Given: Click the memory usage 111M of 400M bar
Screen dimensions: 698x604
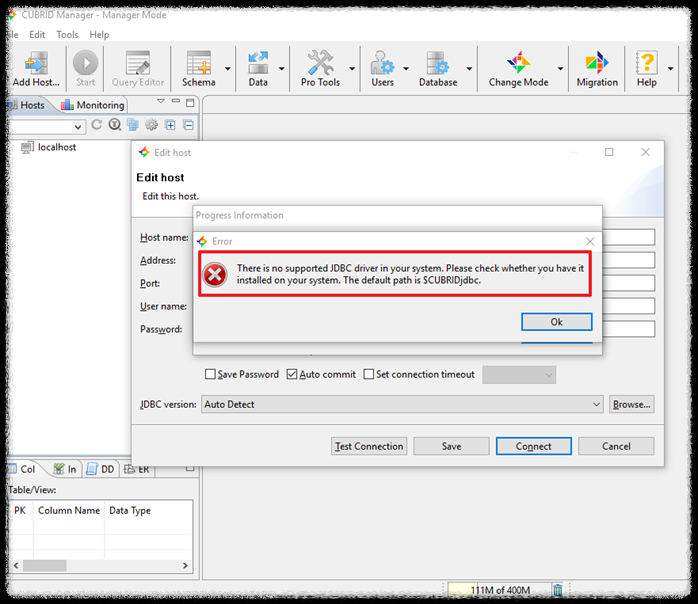Looking at the screenshot, I should [499, 590].
